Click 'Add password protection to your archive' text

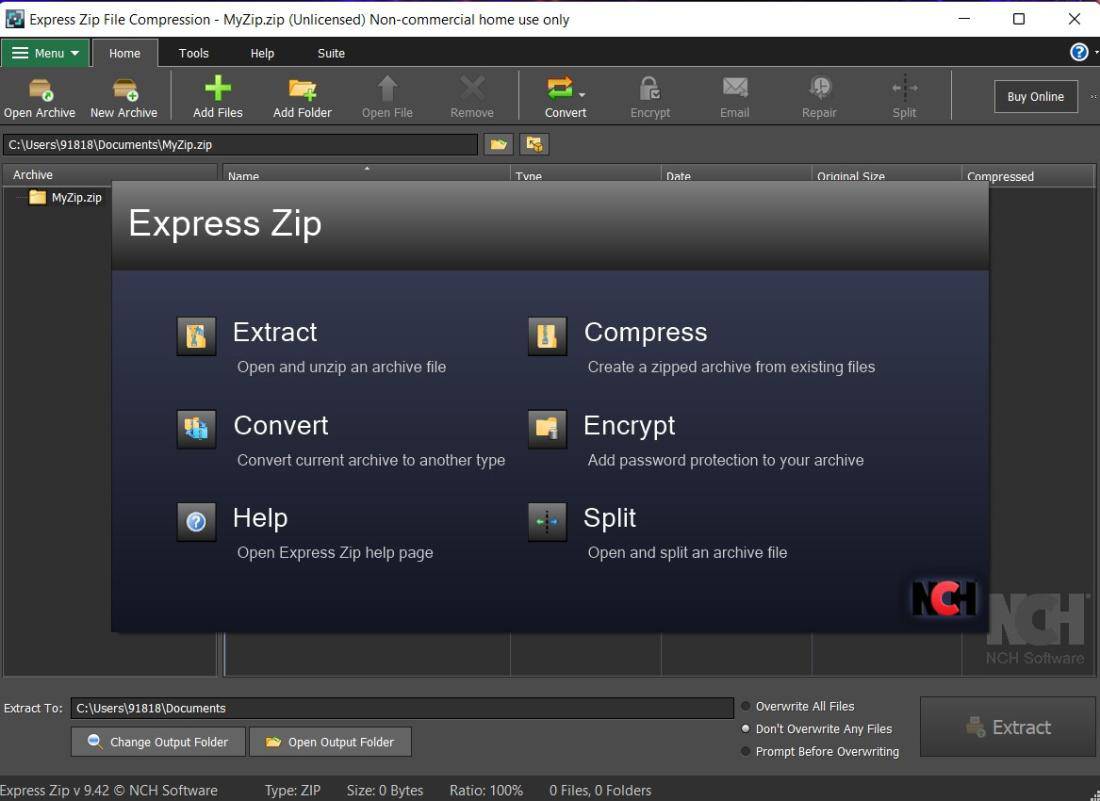click(725, 460)
